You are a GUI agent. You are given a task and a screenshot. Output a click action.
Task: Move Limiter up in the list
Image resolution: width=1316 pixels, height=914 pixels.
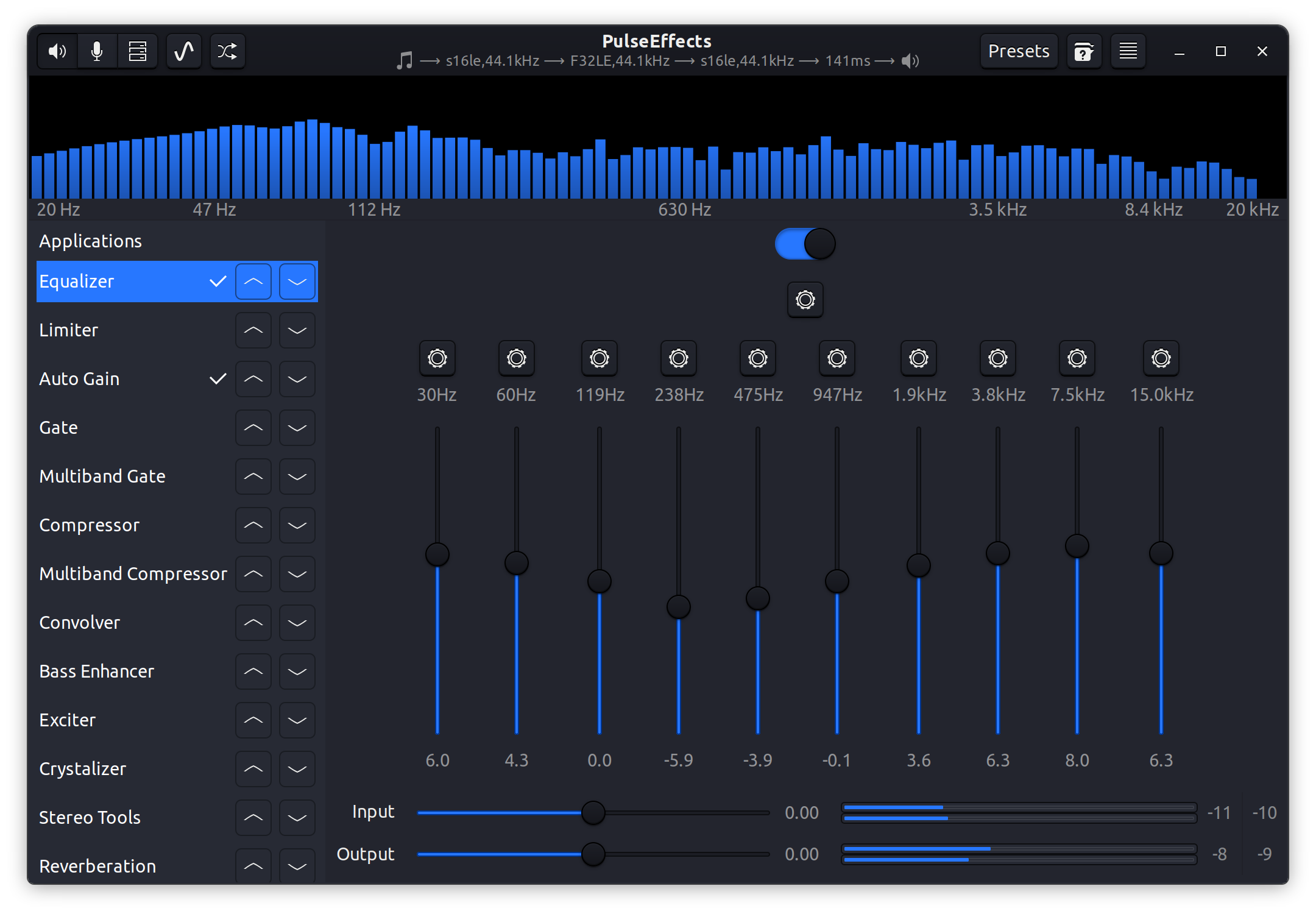(x=253, y=330)
